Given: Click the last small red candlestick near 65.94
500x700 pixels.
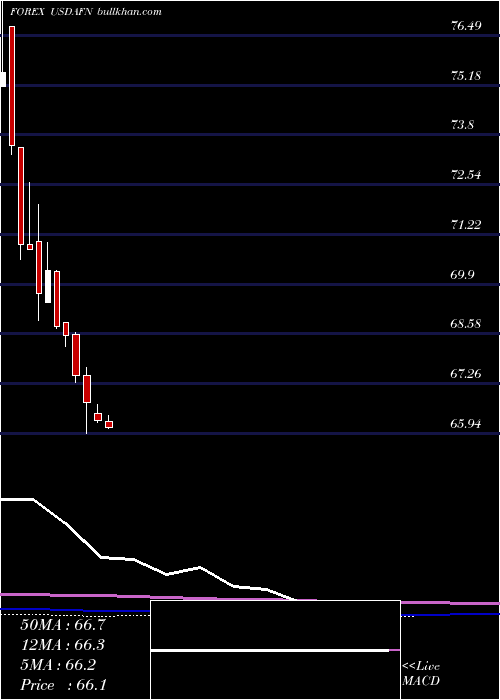Looking at the screenshot, I should (x=109, y=425).
